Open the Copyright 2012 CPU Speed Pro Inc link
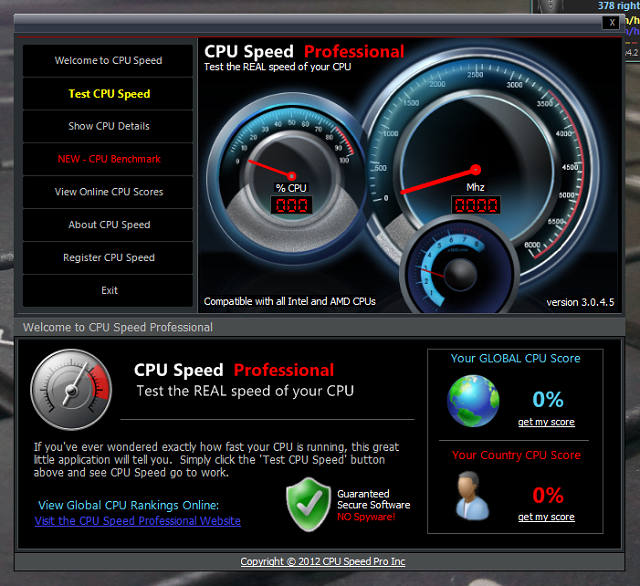Screen dimensions: 640x586 (322, 562)
